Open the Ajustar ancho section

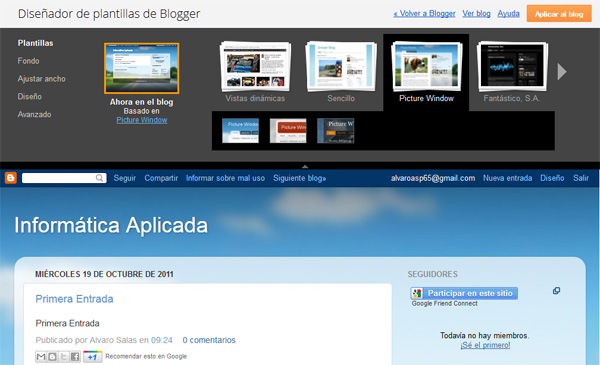[42, 78]
